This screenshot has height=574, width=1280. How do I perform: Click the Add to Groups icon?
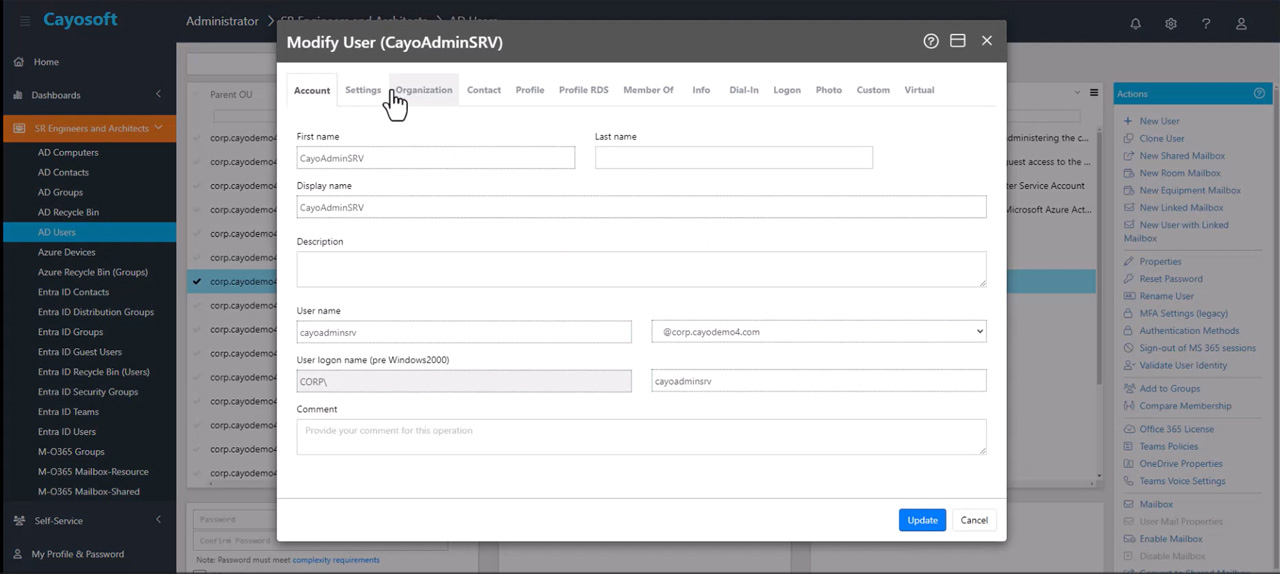click(x=1129, y=388)
